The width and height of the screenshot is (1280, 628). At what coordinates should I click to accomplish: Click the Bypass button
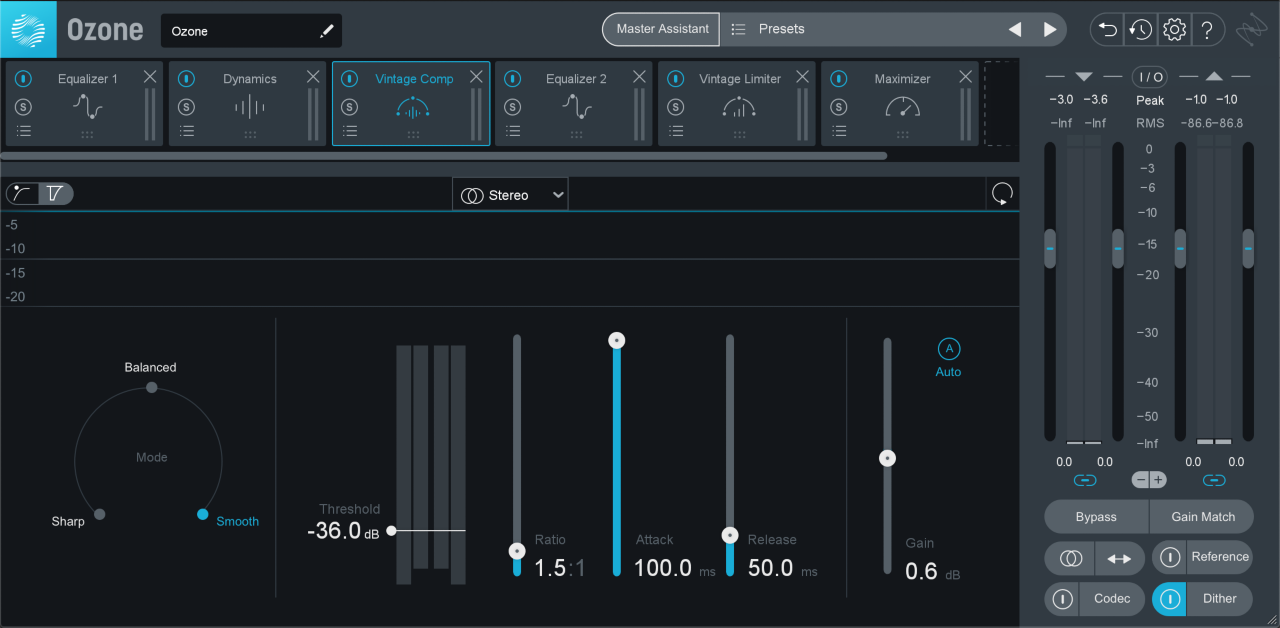point(1096,517)
